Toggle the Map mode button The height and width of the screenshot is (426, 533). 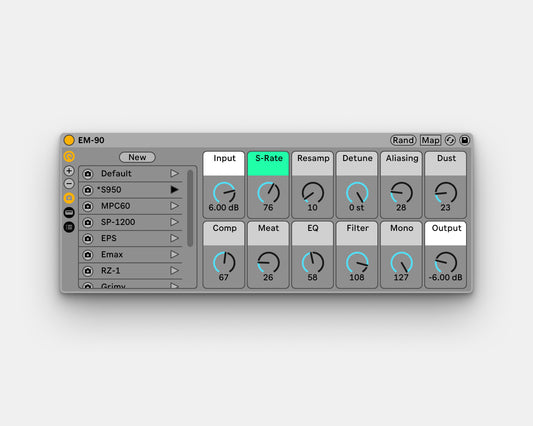coord(430,140)
